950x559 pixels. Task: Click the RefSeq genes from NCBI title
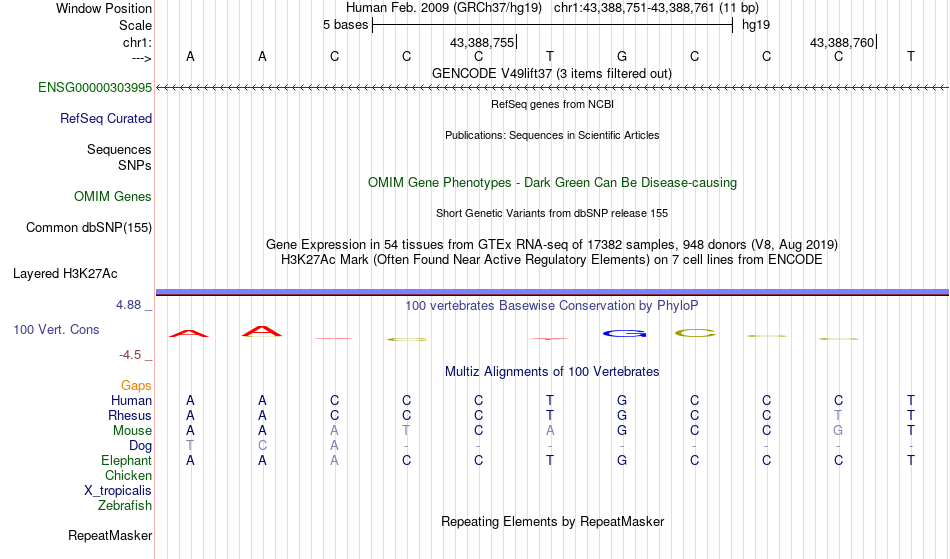tap(552, 104)
